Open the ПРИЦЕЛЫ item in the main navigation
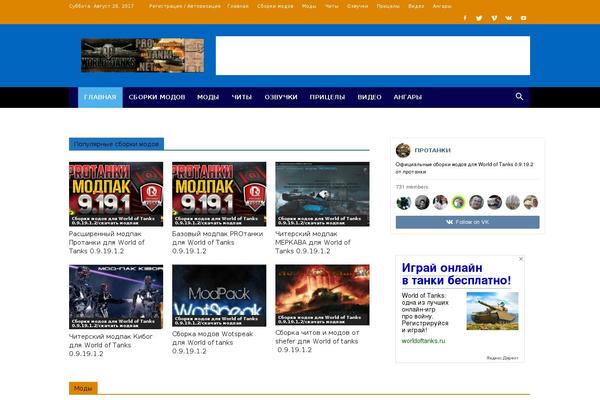Screen dimensions: 600x400 [x=328, y=97]
